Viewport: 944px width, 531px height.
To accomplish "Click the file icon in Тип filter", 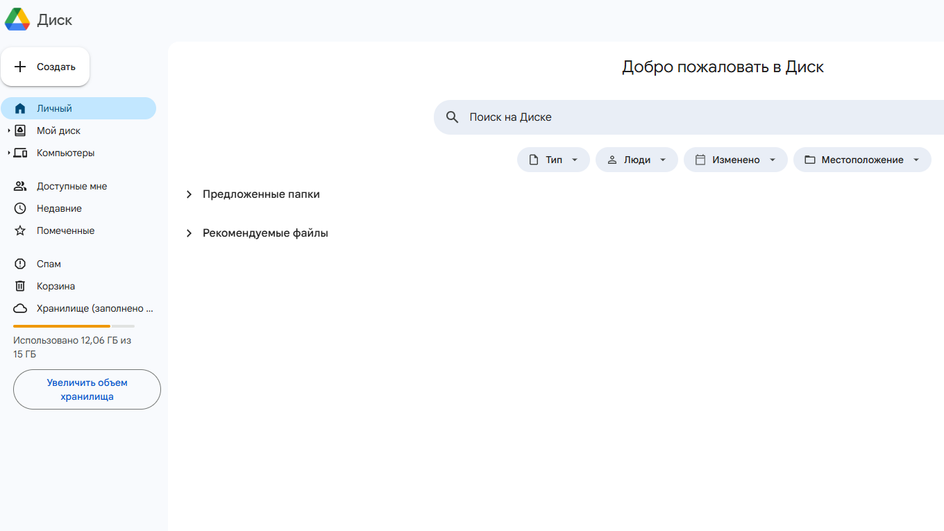I will point(533,160).
